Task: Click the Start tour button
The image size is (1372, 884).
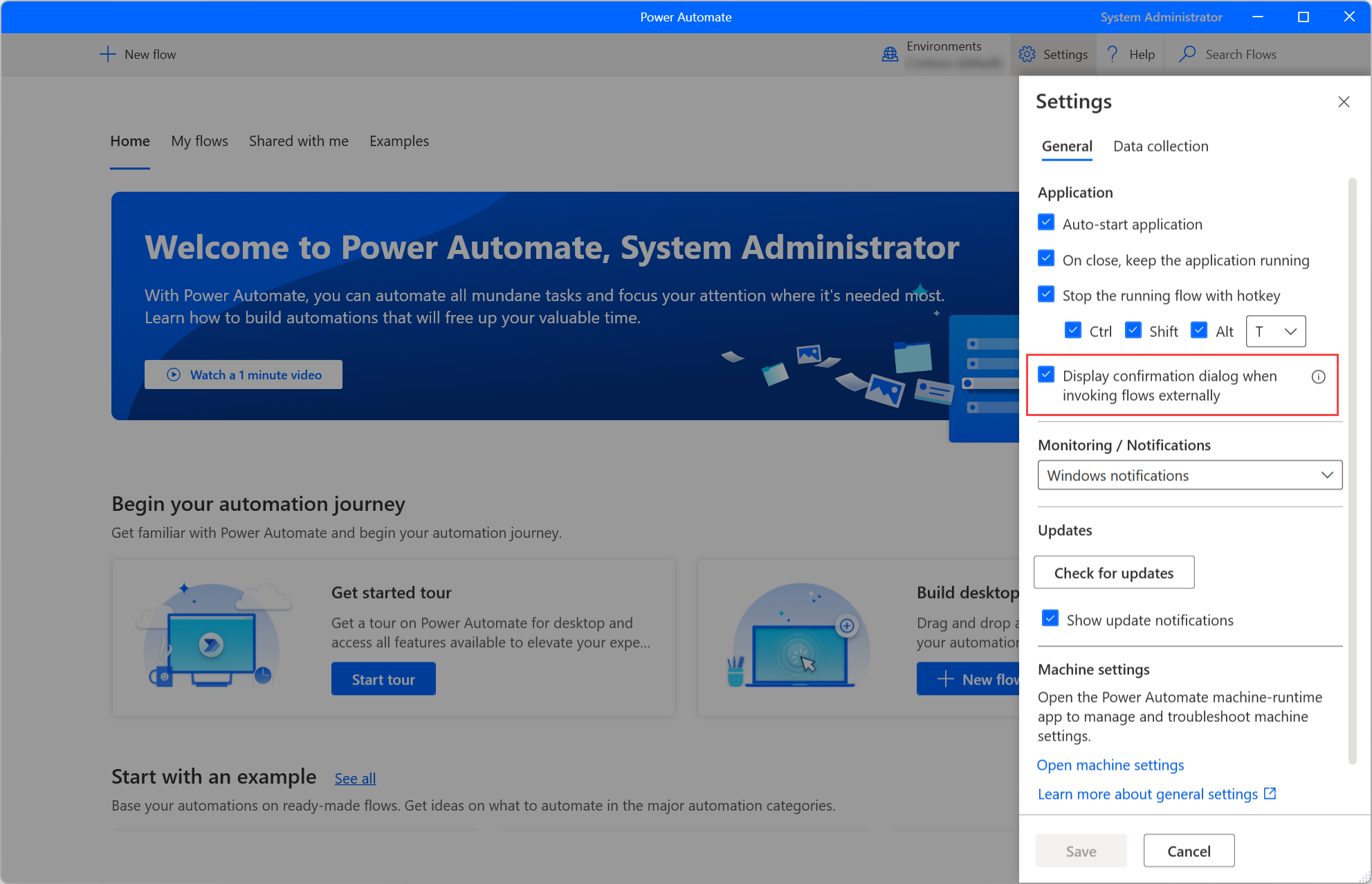Action: click(384, 678)
